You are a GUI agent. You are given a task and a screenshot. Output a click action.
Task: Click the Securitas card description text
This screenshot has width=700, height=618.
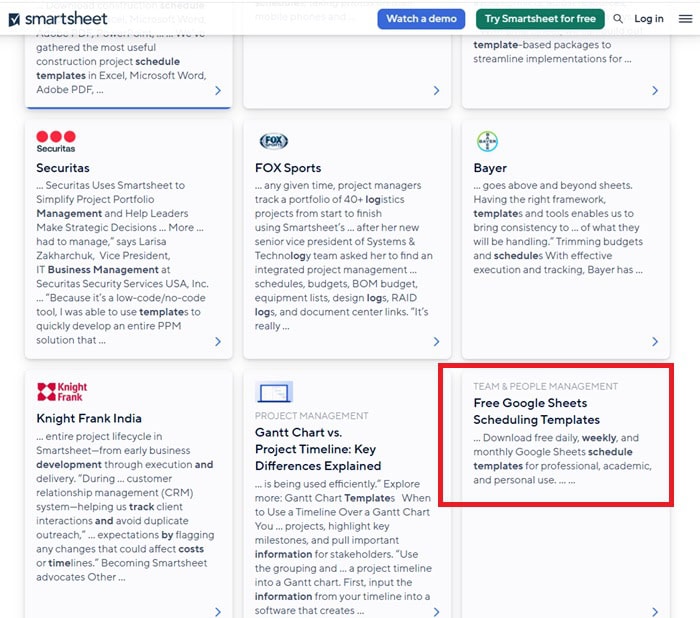[x=124, y=263]
